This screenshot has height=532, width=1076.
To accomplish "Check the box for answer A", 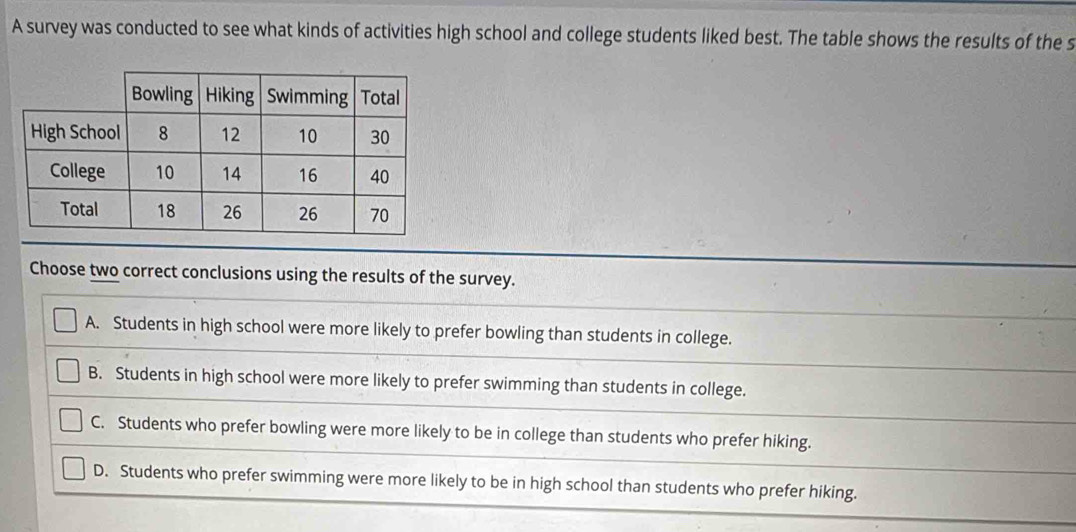I will point(65,323).
